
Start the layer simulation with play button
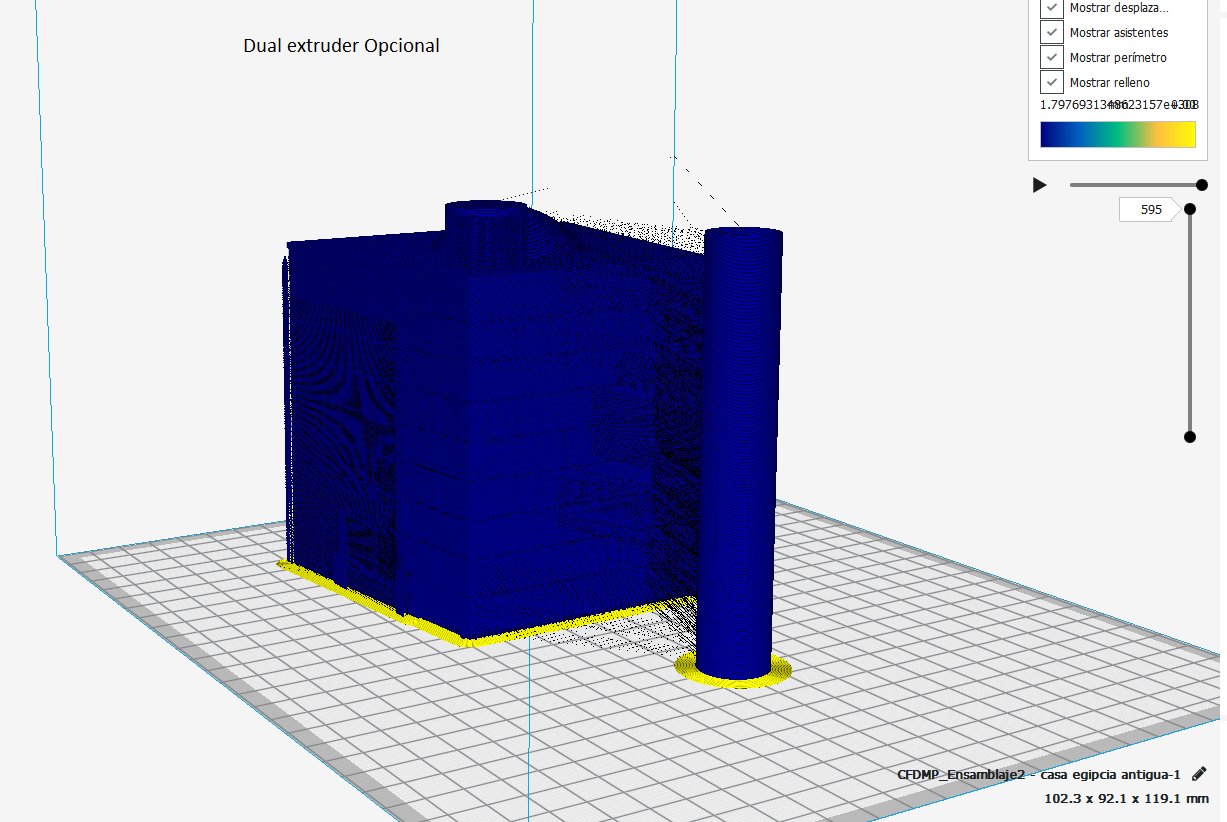1040,185
